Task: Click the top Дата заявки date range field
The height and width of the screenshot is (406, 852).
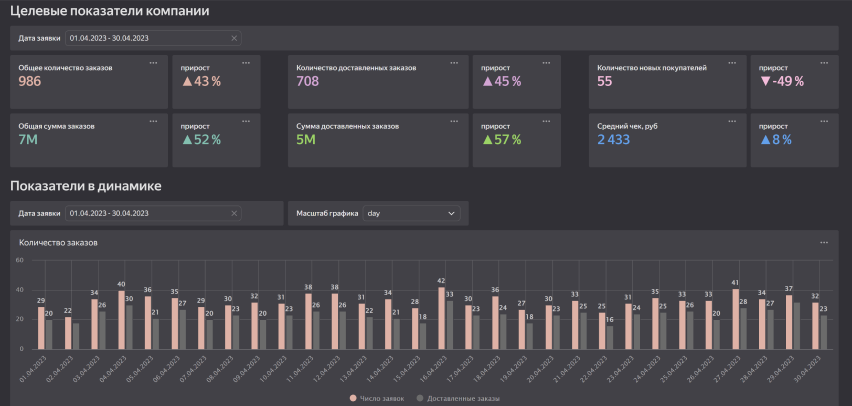Action: (x=145, y=38)
